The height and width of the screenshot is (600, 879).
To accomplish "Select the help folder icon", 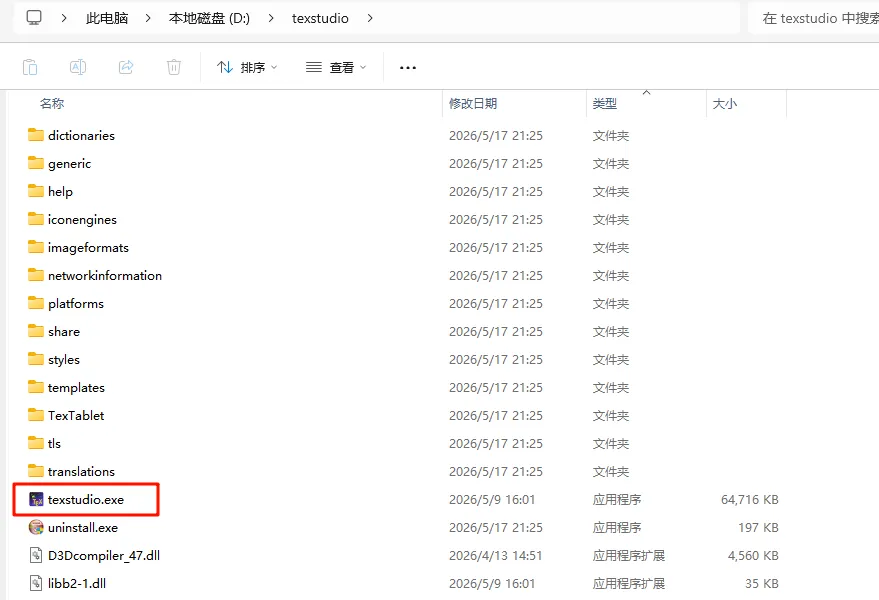I will 36,191.
